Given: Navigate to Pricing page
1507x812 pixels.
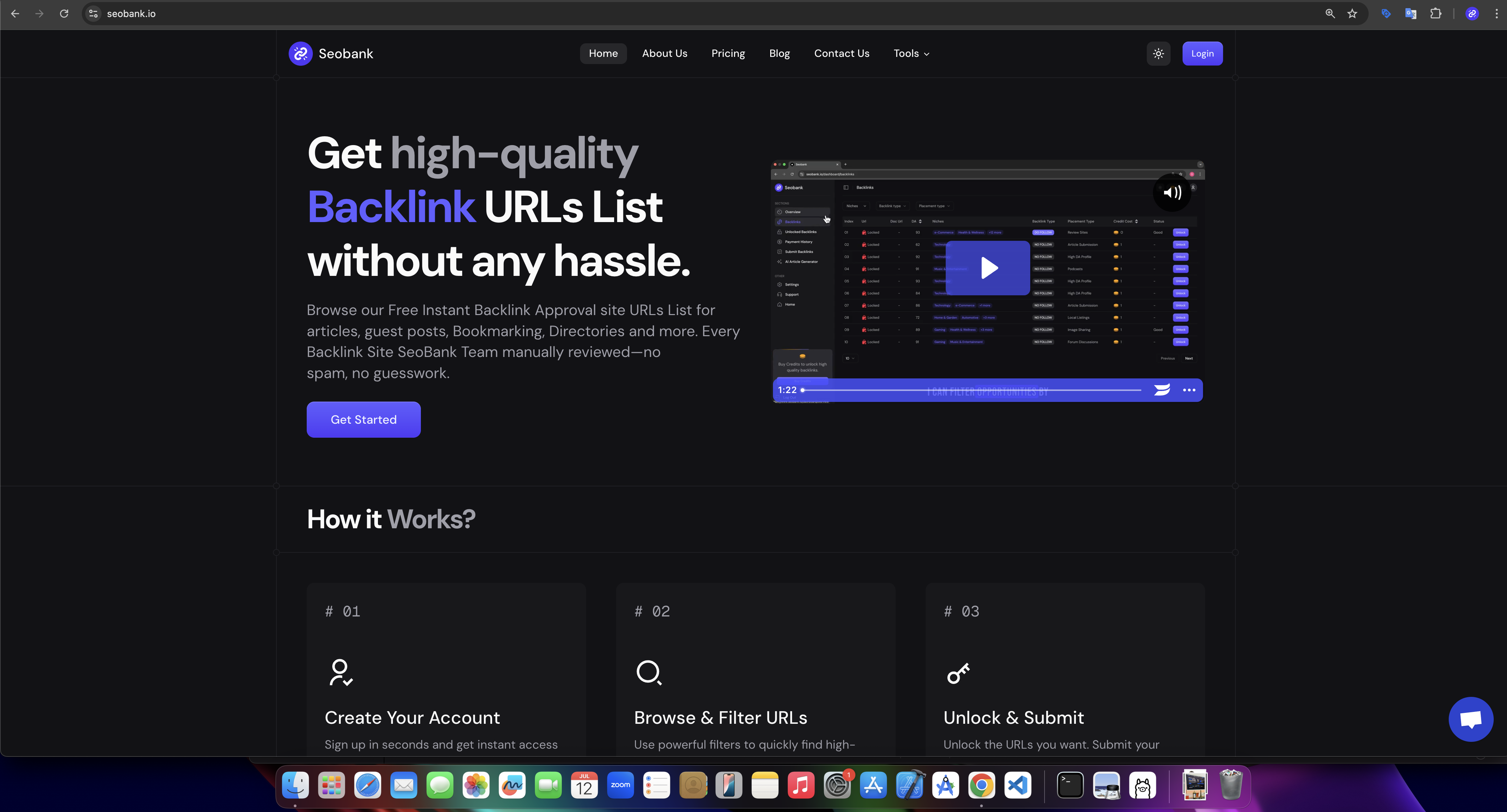Looking at the screenshot, I should coord(728,54).
